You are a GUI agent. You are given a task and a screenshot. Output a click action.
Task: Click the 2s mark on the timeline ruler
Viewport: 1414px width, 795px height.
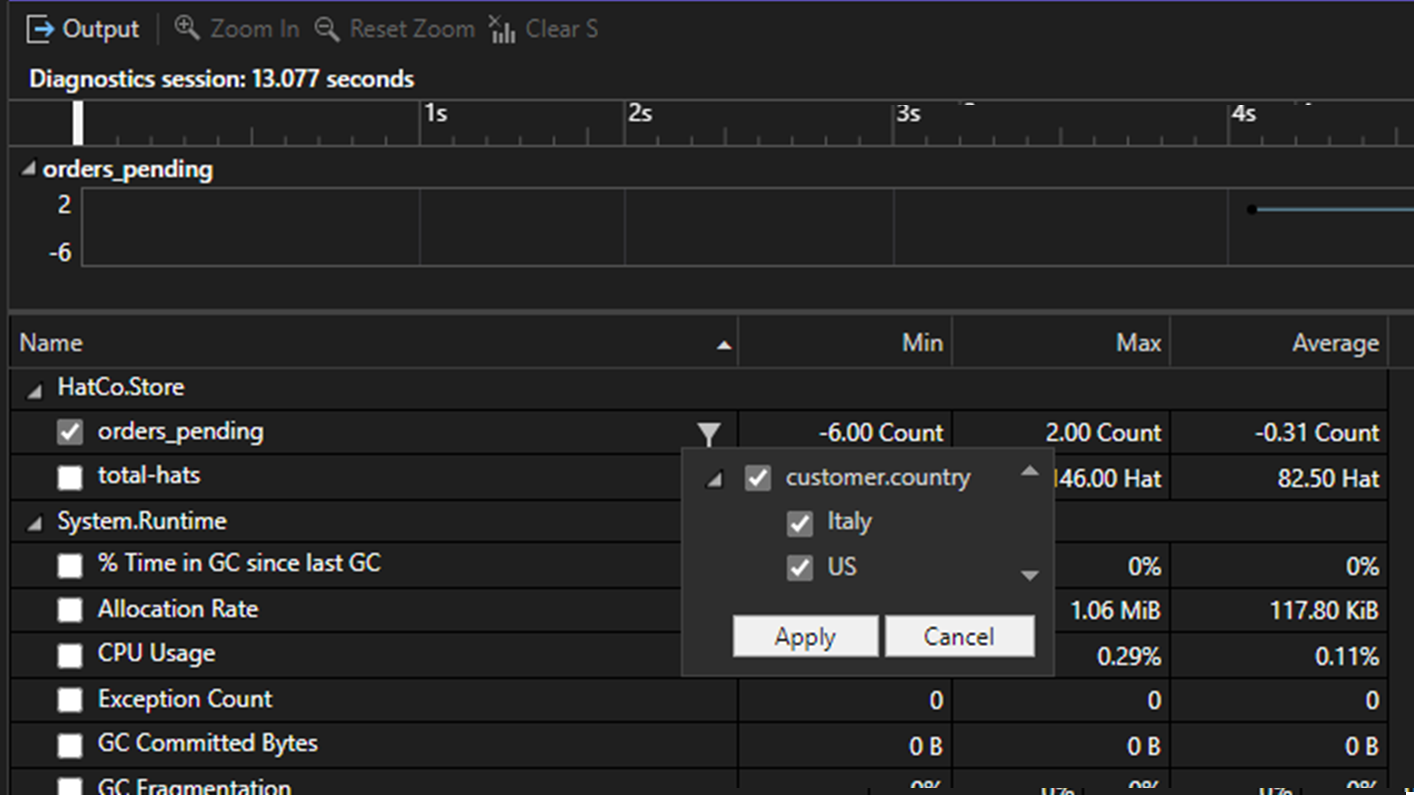click(640, 114)
